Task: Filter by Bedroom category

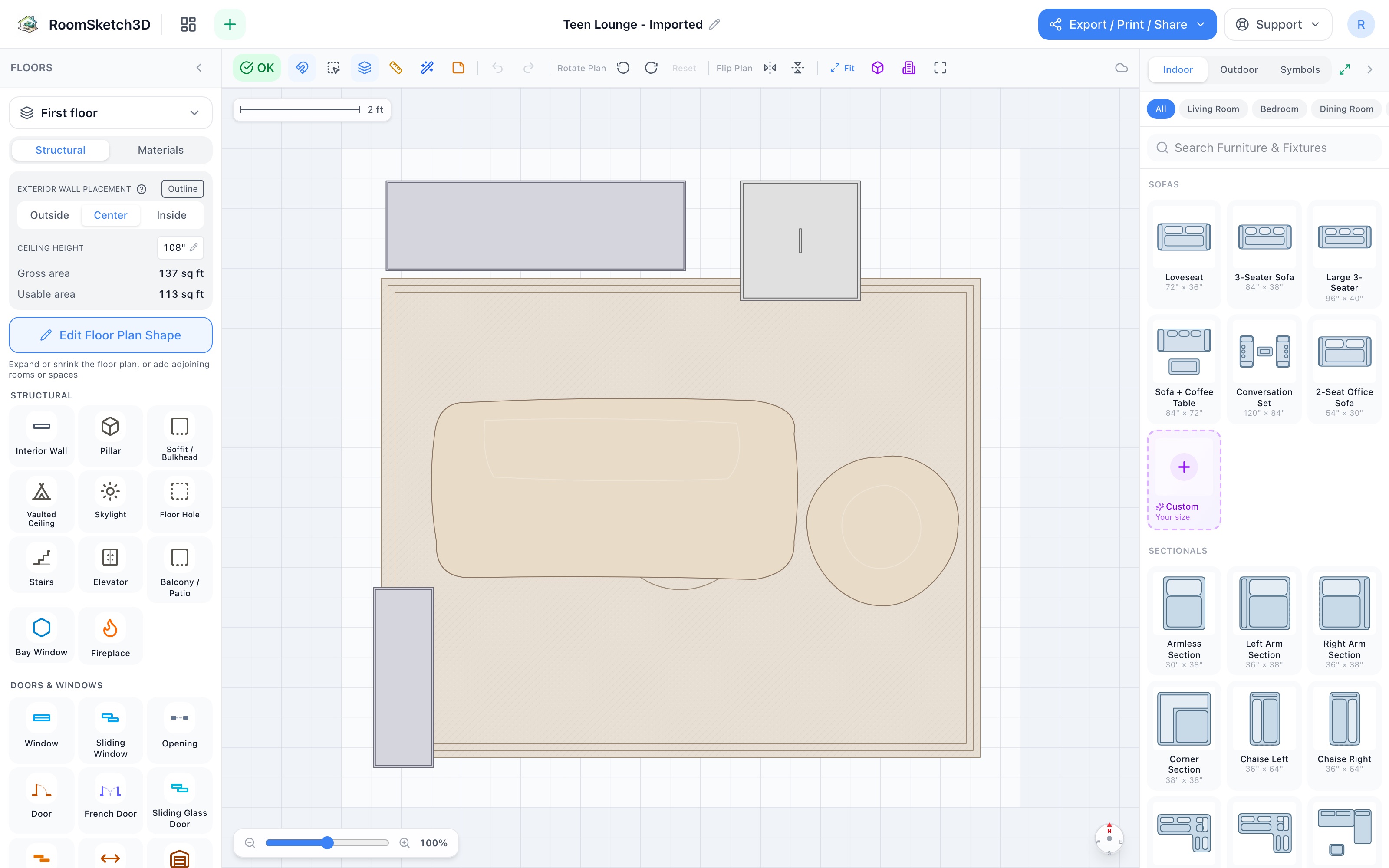Action: coord(1279,109)
